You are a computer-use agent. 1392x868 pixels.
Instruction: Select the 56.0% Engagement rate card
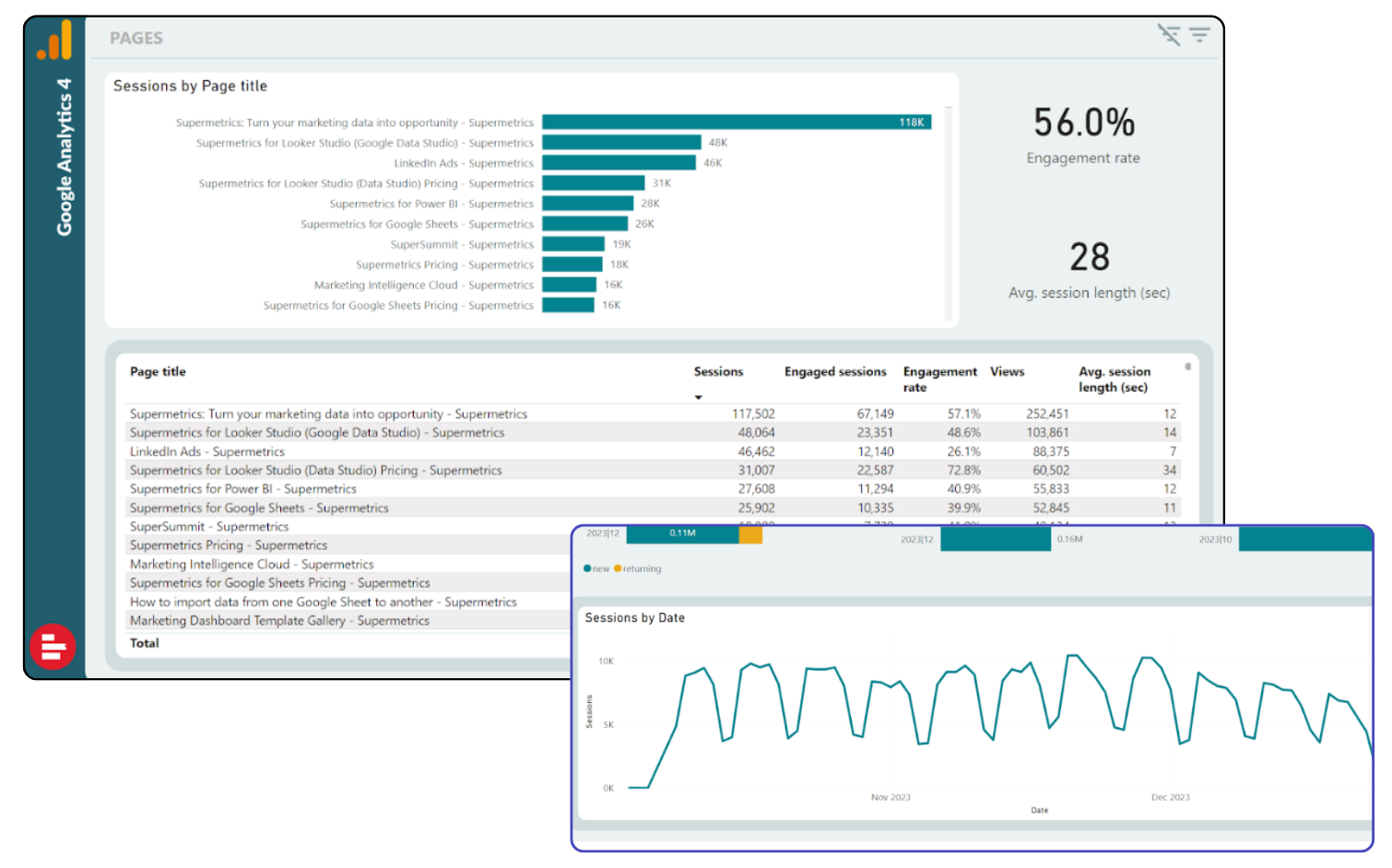[x=1083, y=135]
